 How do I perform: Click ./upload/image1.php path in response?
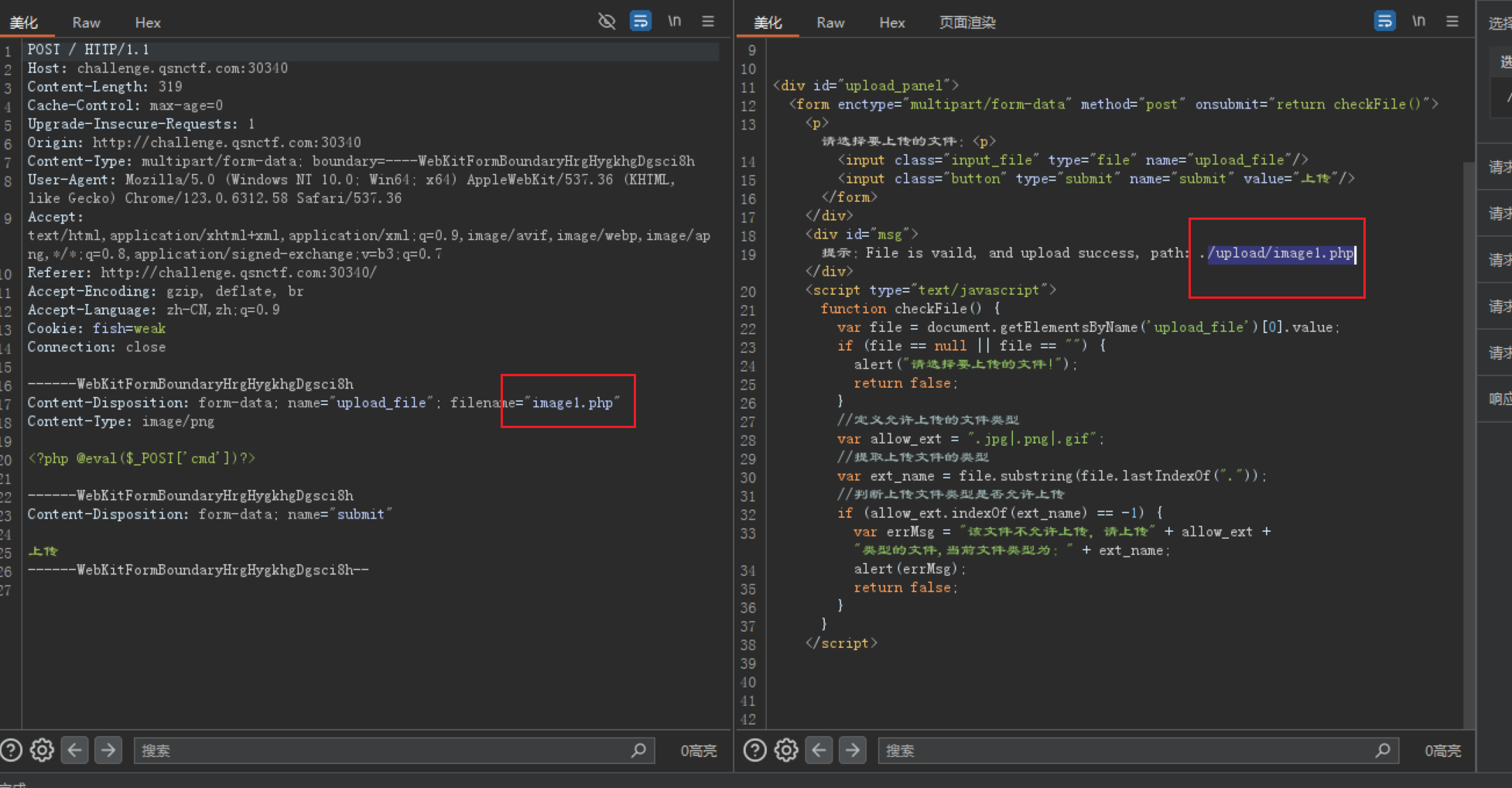(x=1277, y=253)
